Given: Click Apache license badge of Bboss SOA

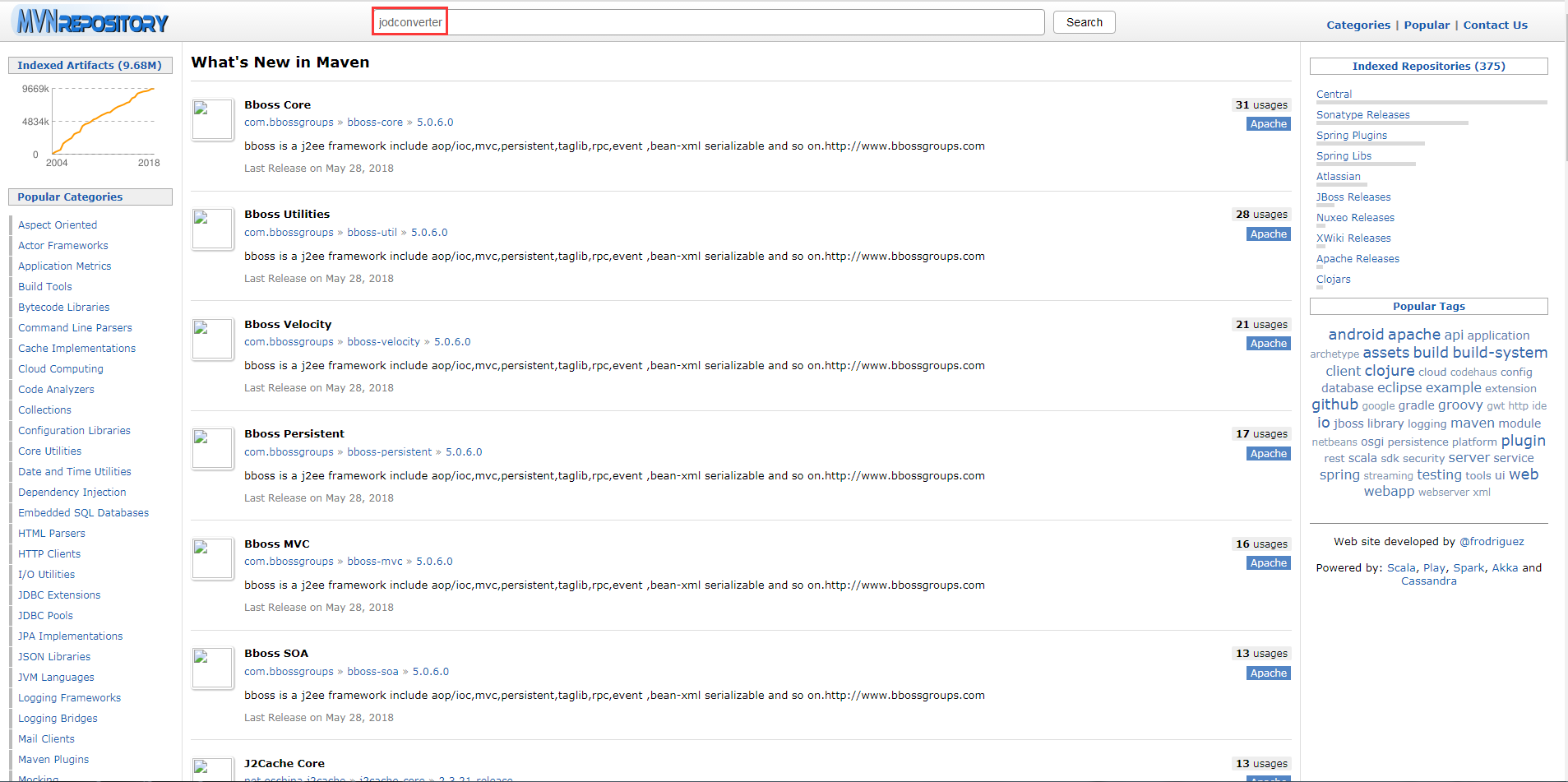Looking at the screenshot, I should tap(1268, 673).
